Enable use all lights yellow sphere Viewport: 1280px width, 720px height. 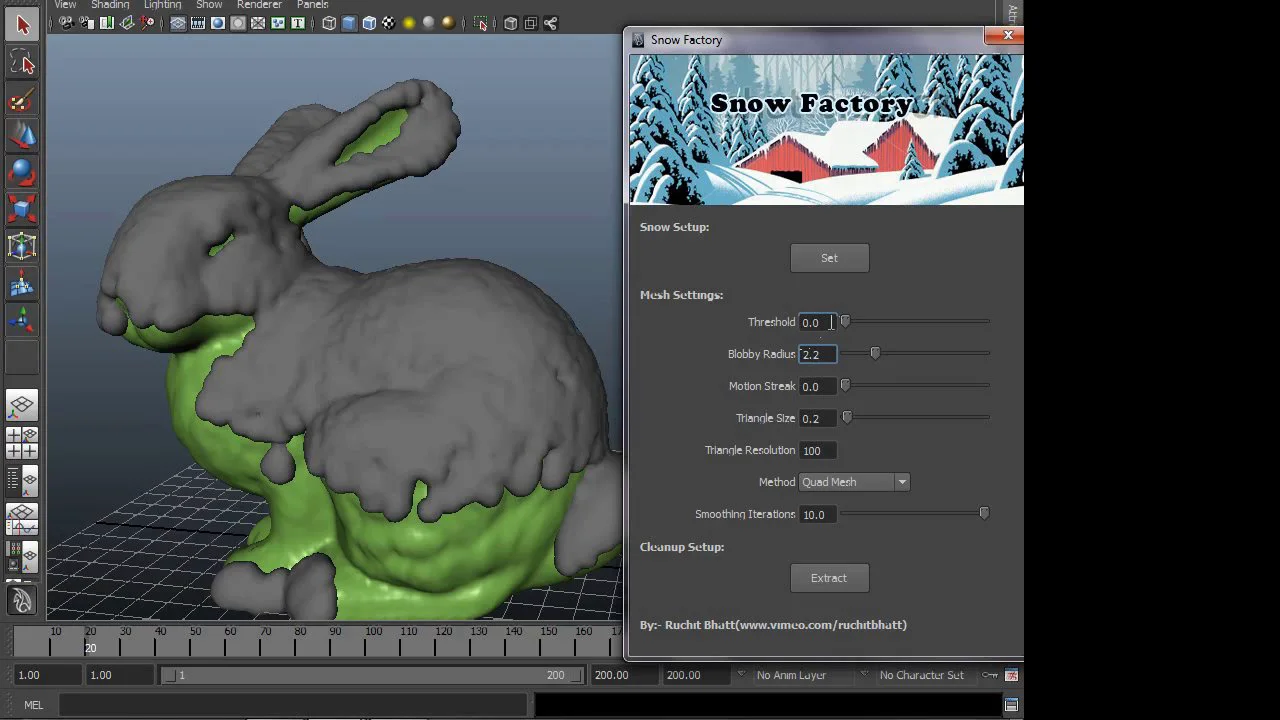pos(409,23)
